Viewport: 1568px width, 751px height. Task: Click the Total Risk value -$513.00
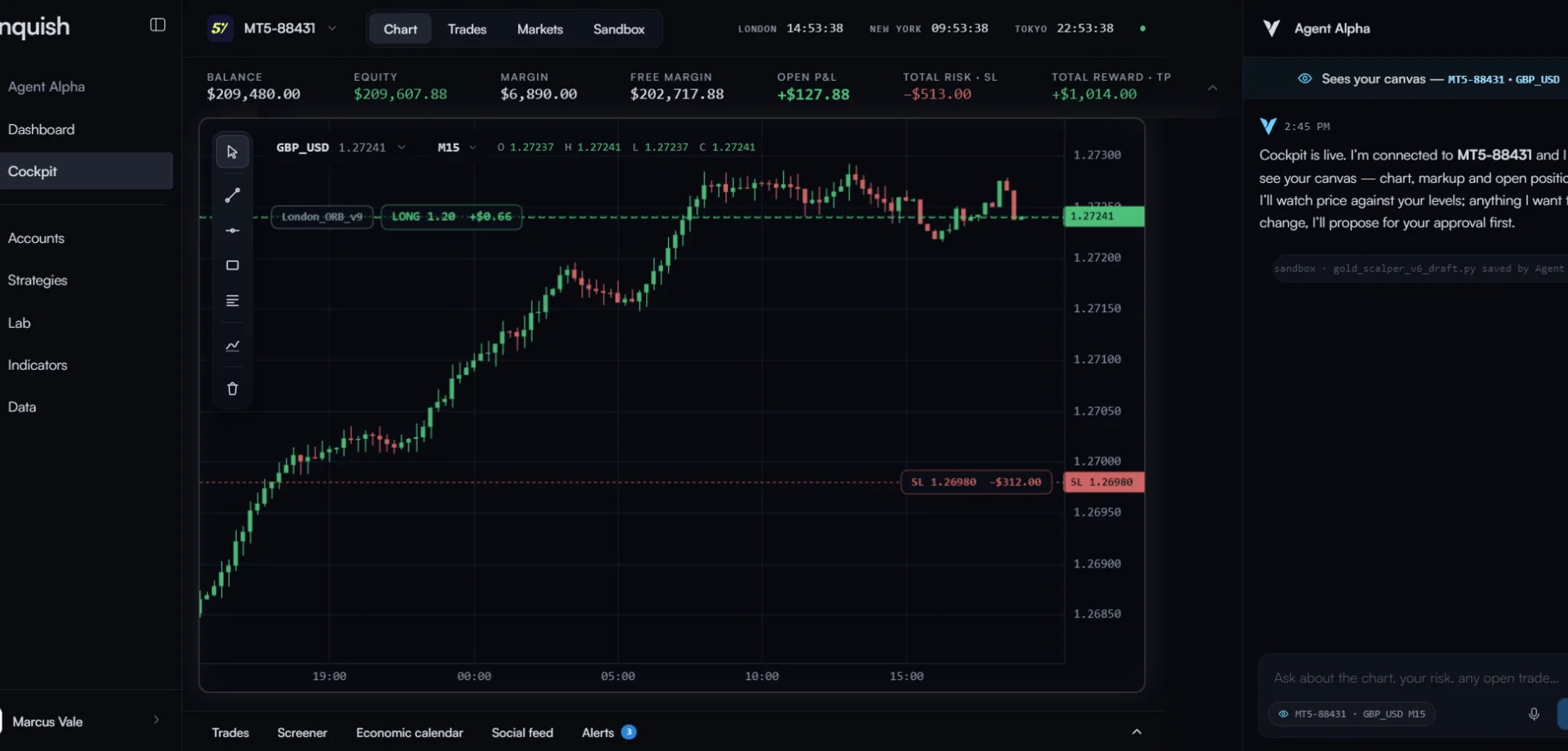pos(937,94)
